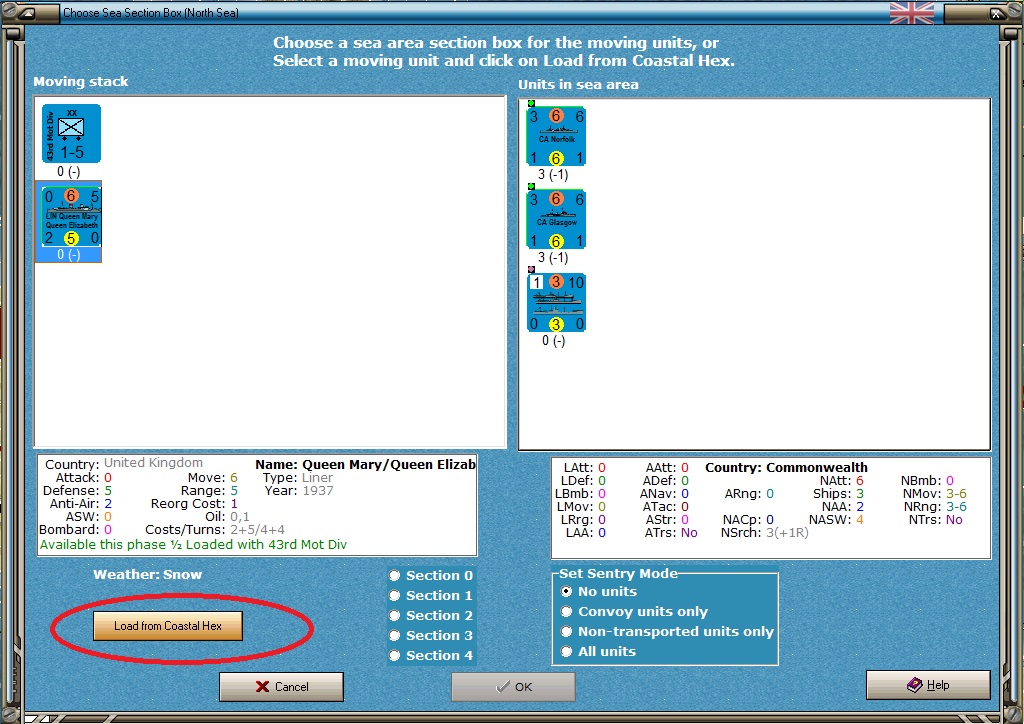Click the pink status dot above convoy counter
This screenshot has height=724, width=1024.
pyautogui.click(x=531, y=270)
